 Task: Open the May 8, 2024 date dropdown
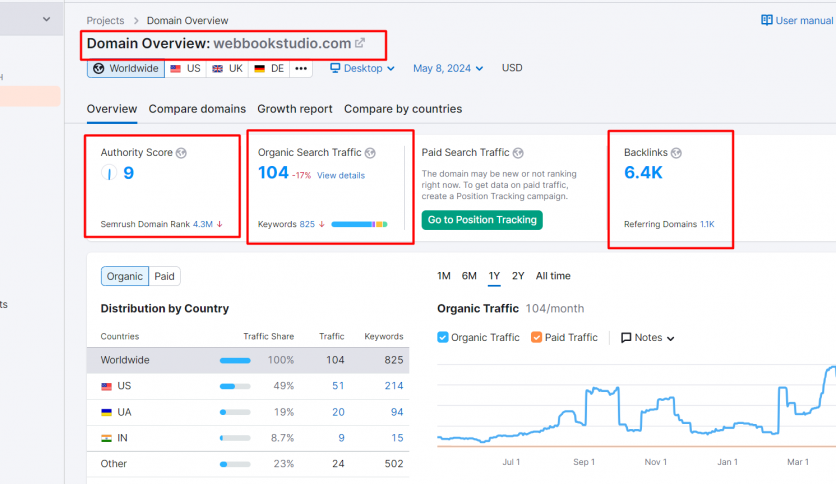pos(448,68)
